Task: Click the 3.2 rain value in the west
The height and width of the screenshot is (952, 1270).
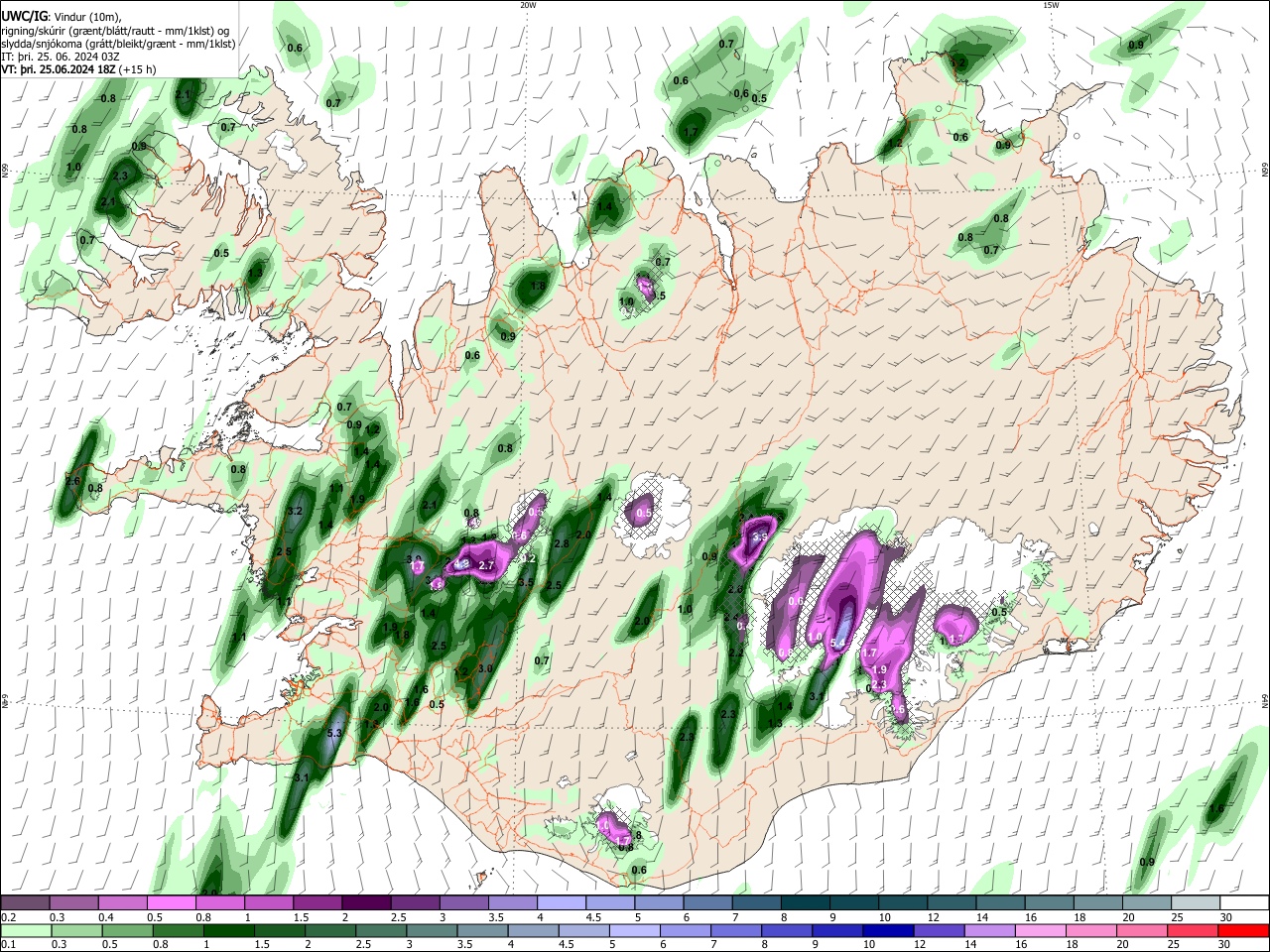Action: [x=294, y=512]
